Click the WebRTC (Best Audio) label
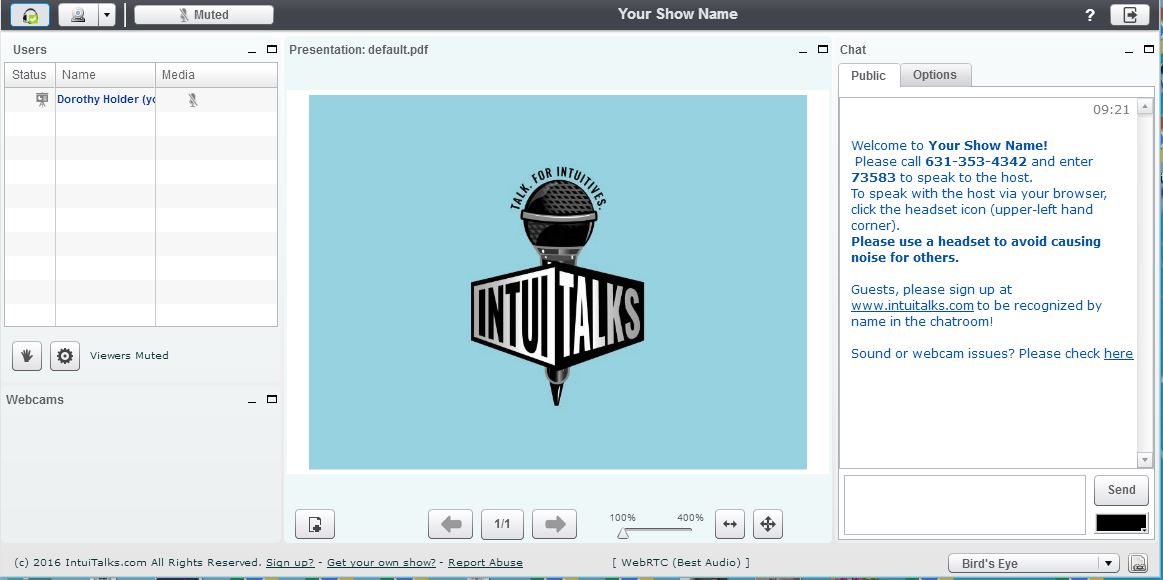This screenshot has width=1163, height=580. (681, 563)
